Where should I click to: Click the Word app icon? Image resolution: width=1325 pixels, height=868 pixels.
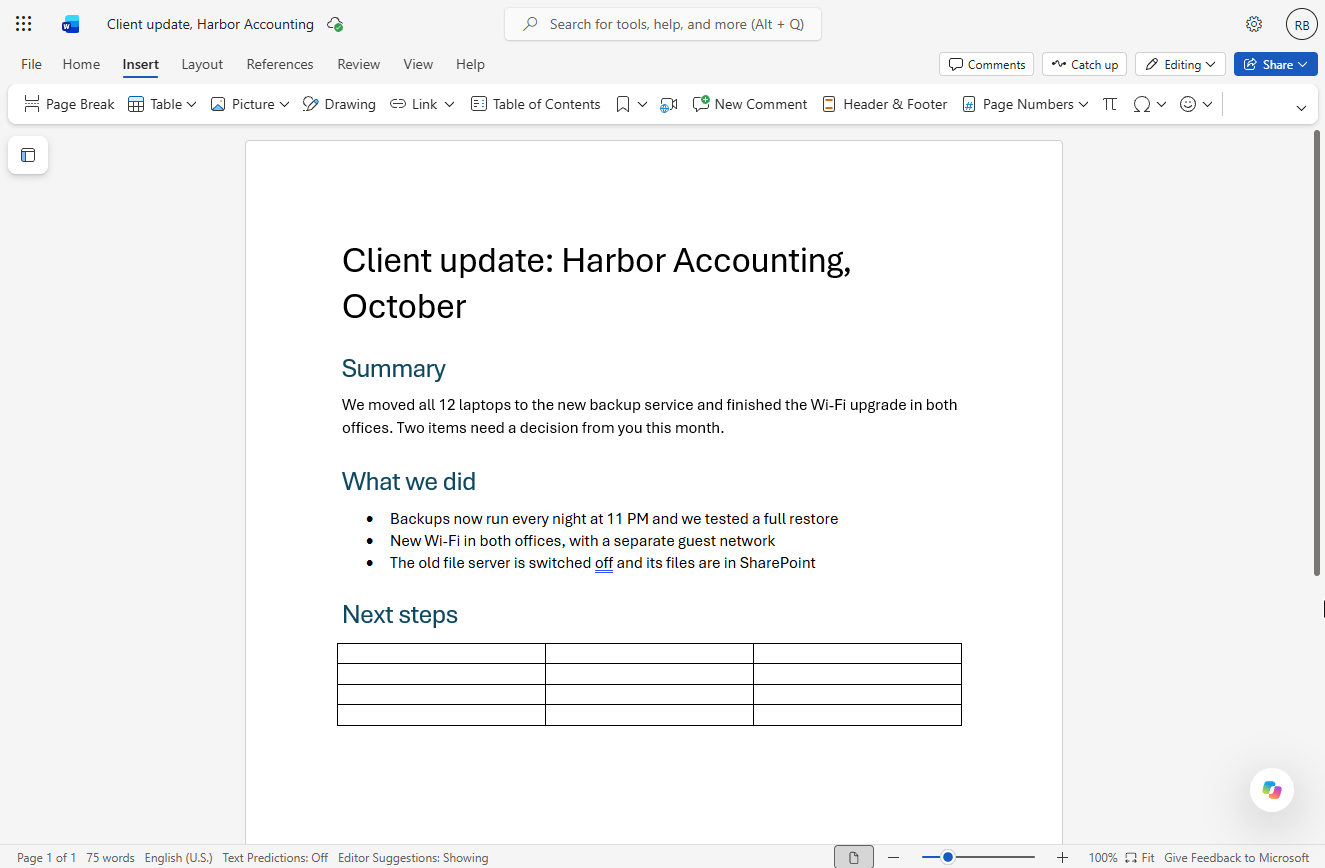tap(70, 24)
